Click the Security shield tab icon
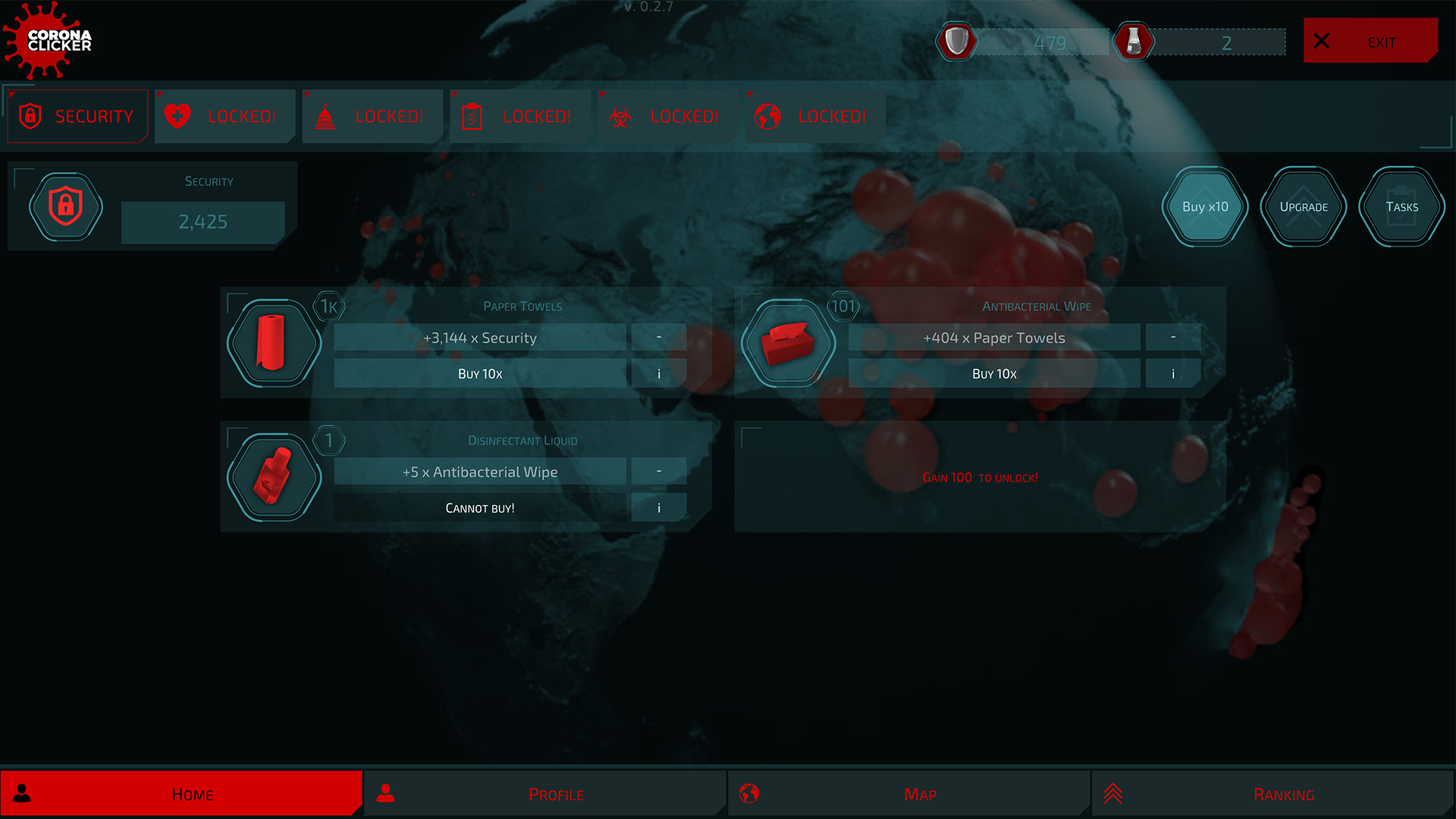The height and width of the screenshot is (819, 1456). [x=30, y=116]
